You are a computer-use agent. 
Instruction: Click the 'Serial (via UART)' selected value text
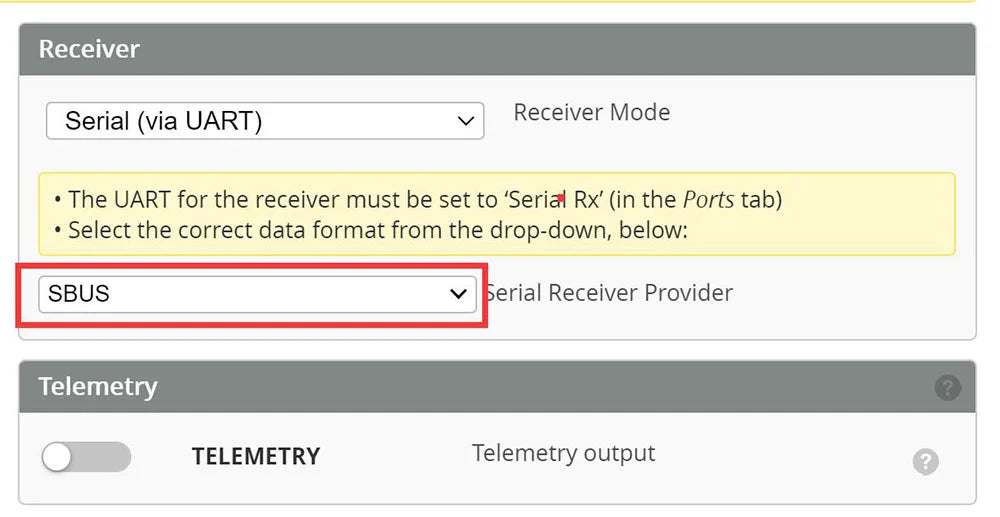pyautogui.click(x=163, y=121)
